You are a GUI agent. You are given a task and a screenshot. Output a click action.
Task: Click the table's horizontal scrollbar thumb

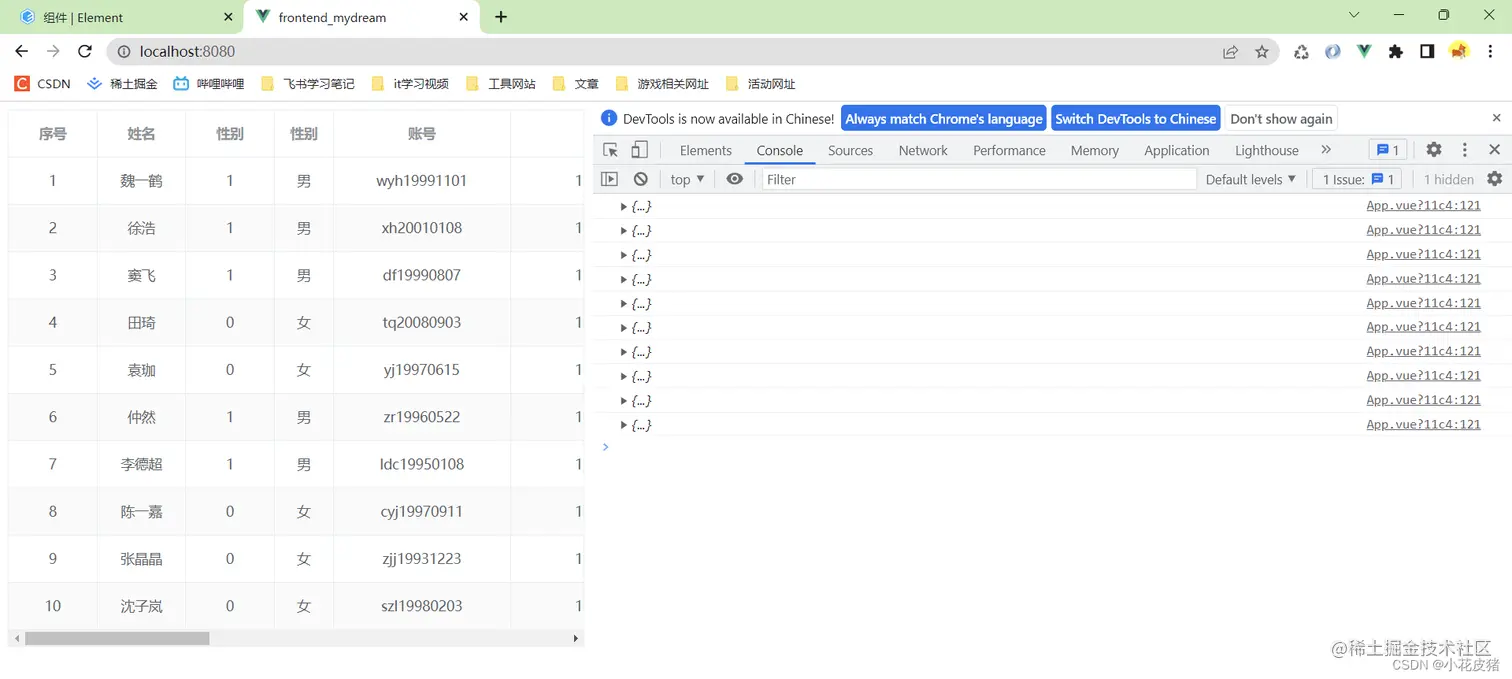[117, 638]
